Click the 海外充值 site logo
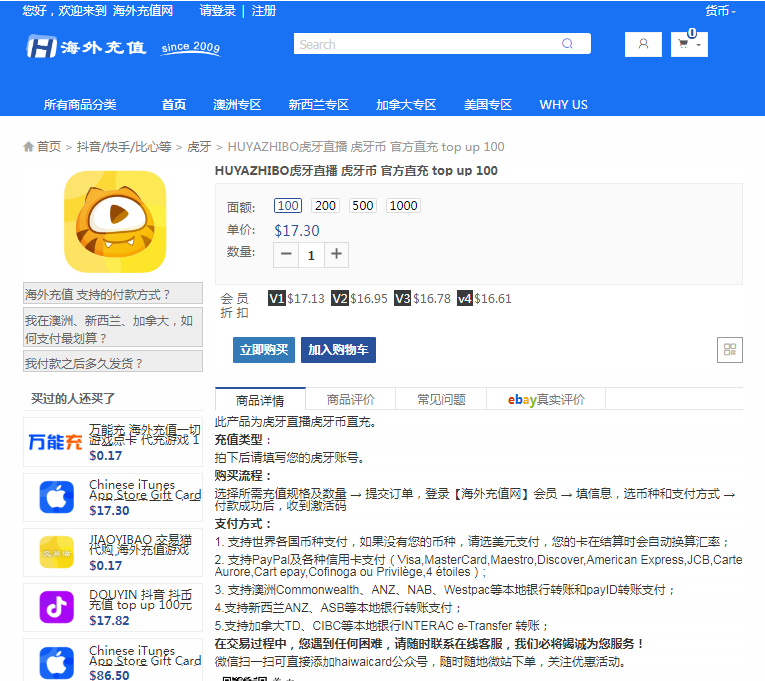The width and height of the screenshot is (765, 681). (87, 47)
